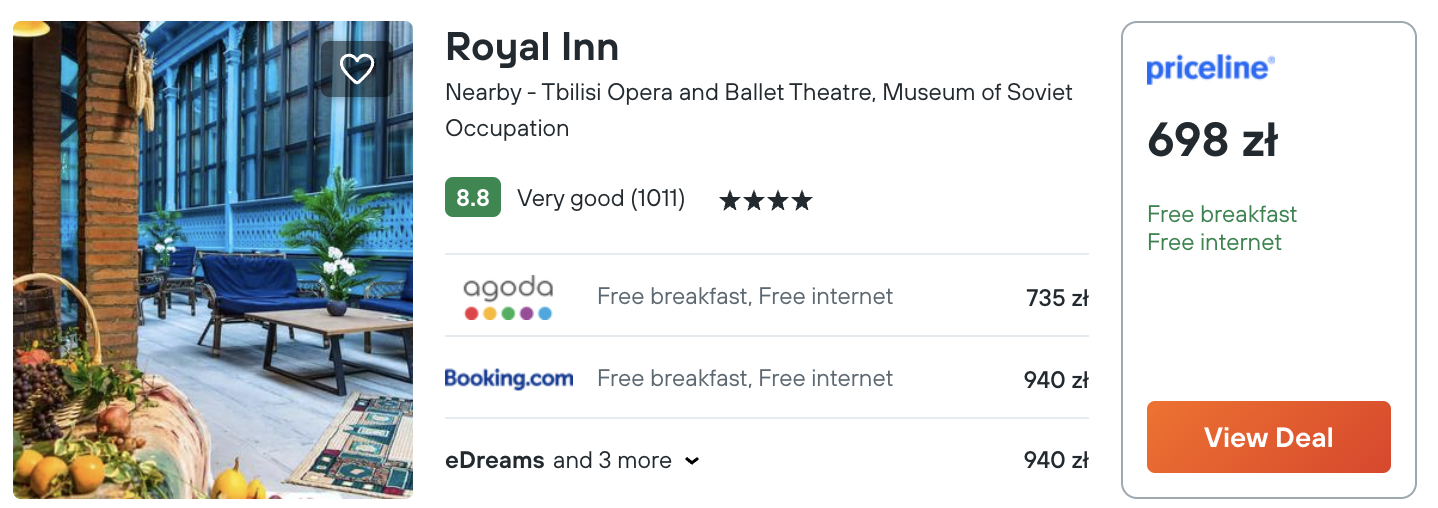The image size is (1438, 508).
Task: Click the eDreams provider name
Action: click(495, 461)
